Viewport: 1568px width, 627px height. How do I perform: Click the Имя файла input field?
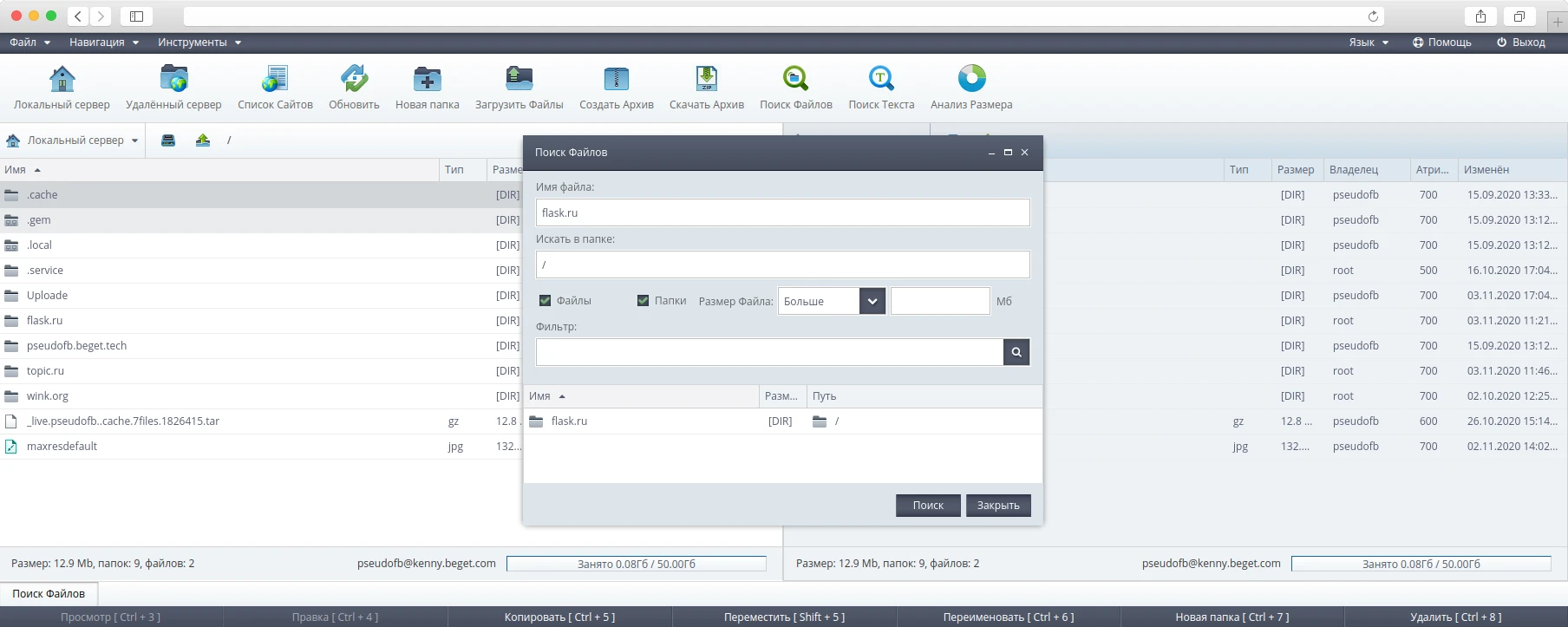pos(782,212)
